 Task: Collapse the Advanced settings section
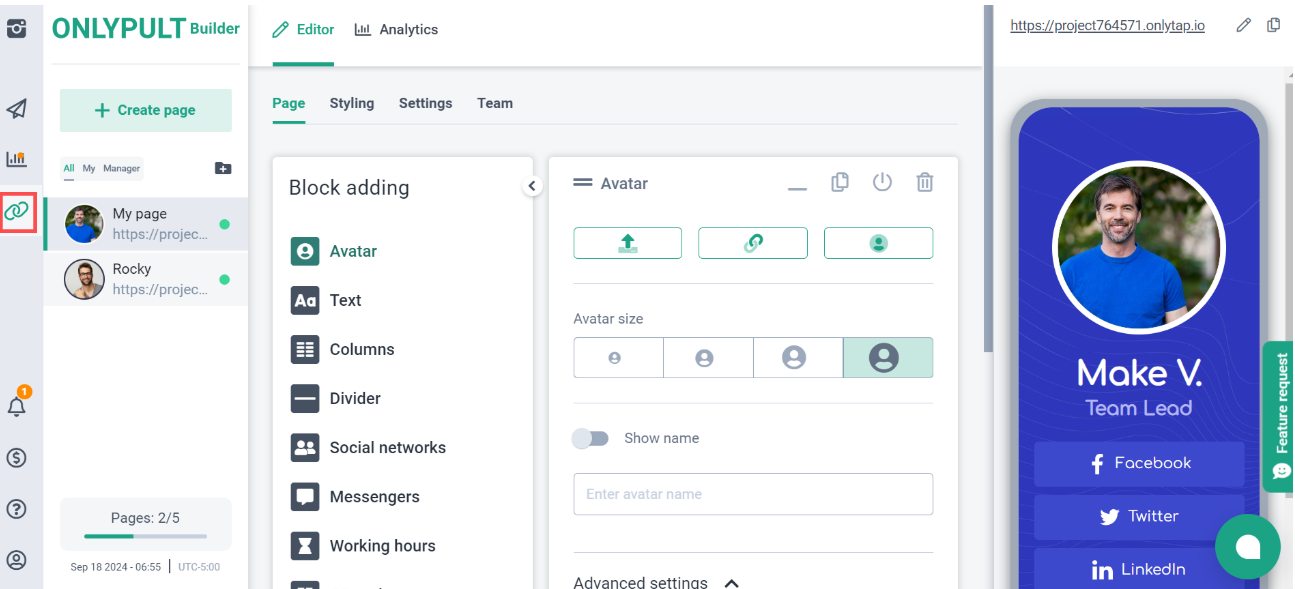732,582
